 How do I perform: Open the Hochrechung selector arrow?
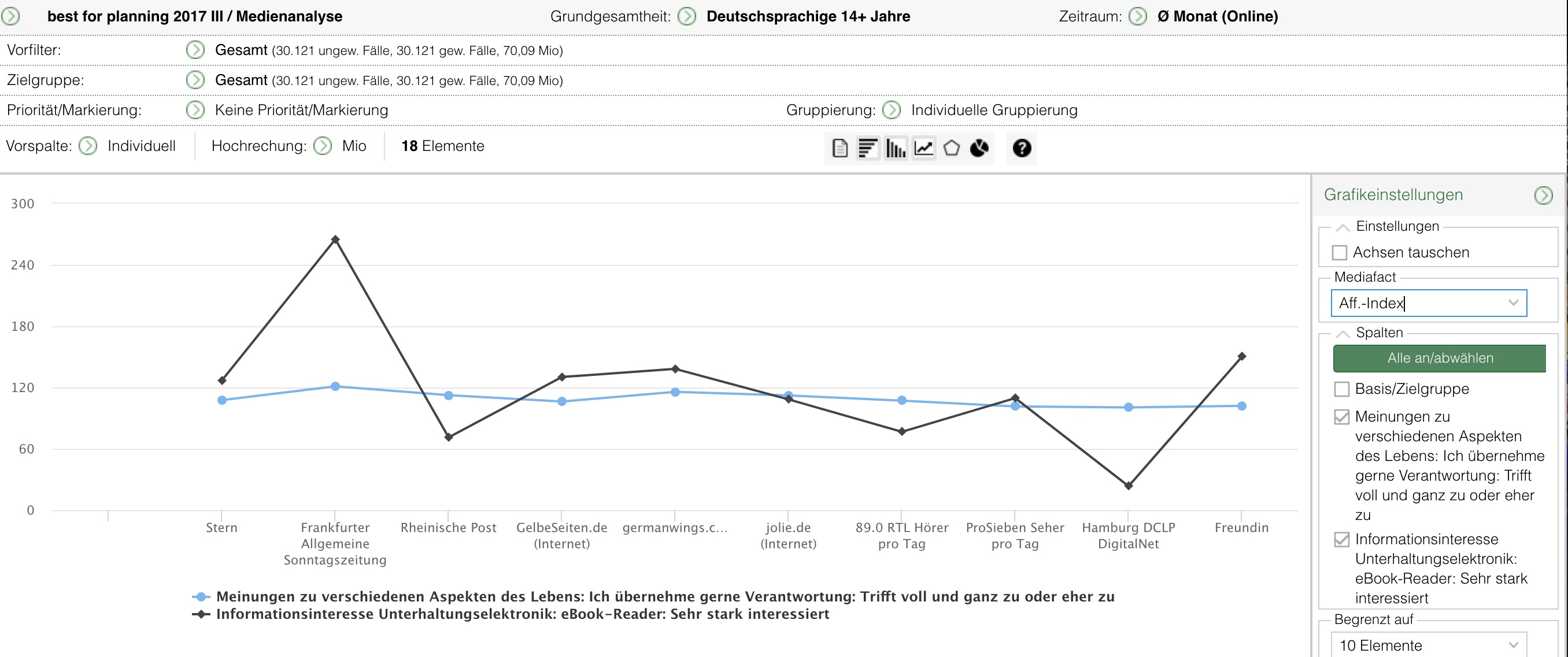(x=323, y=146)
